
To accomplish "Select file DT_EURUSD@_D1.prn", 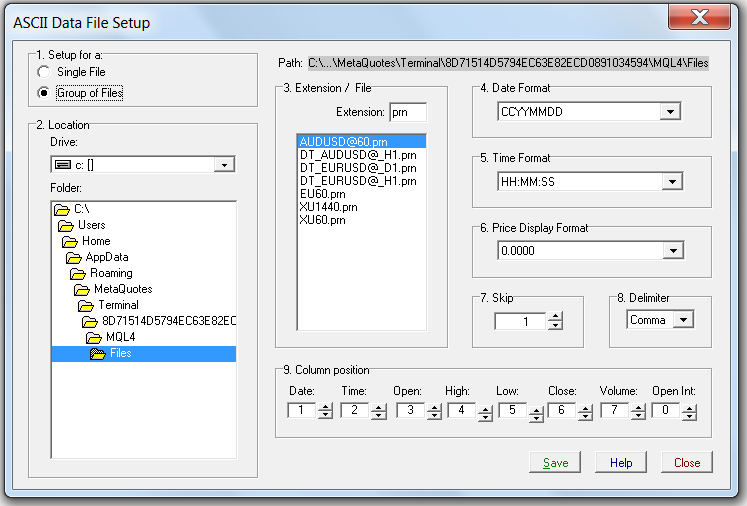I will 358,168.
